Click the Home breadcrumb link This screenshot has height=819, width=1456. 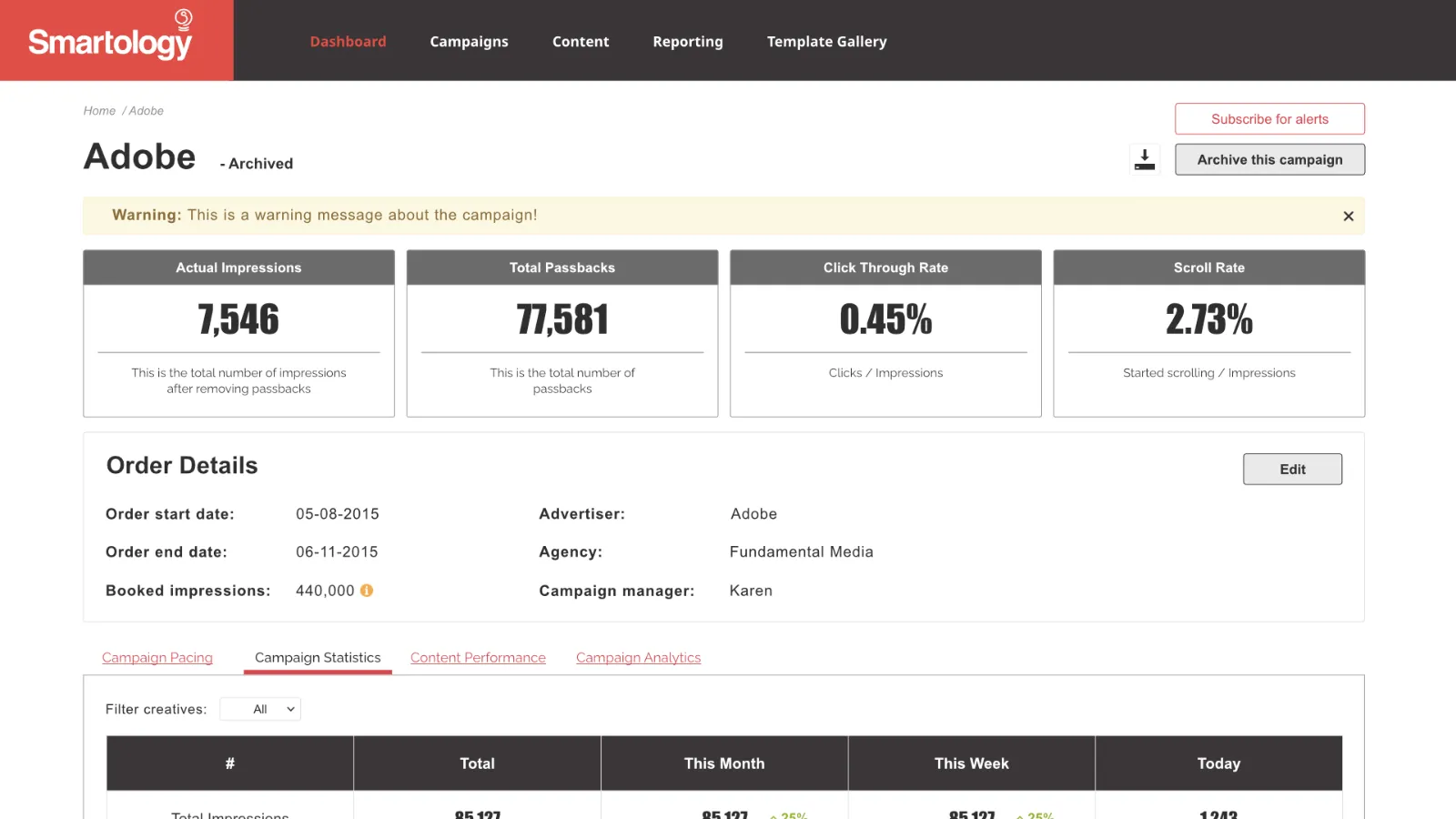99,111
